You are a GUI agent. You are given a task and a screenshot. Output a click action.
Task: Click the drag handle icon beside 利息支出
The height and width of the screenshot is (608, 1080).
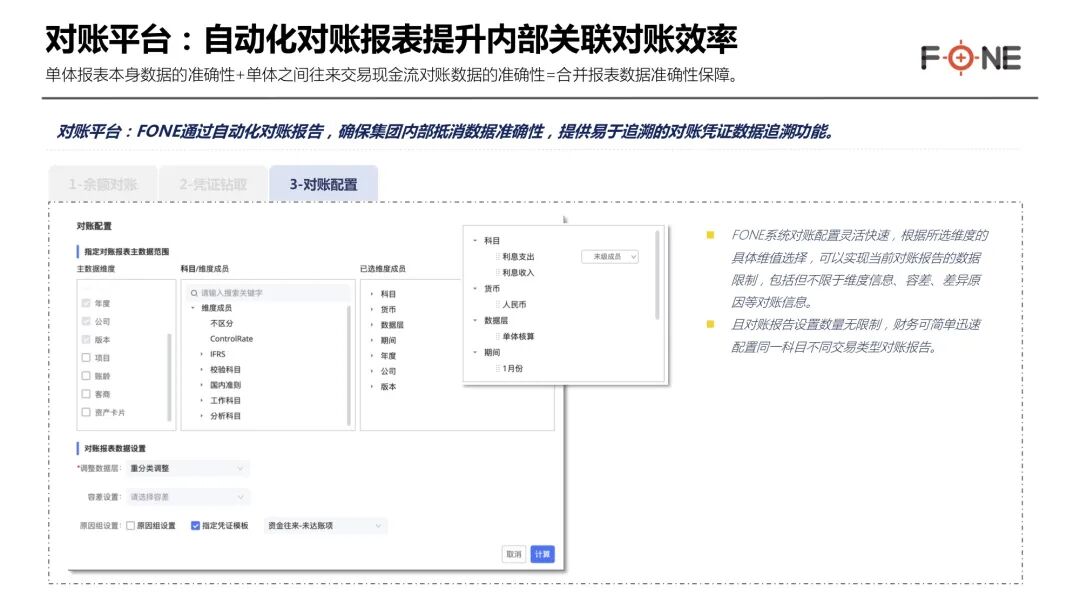click(x=497, y=257)
